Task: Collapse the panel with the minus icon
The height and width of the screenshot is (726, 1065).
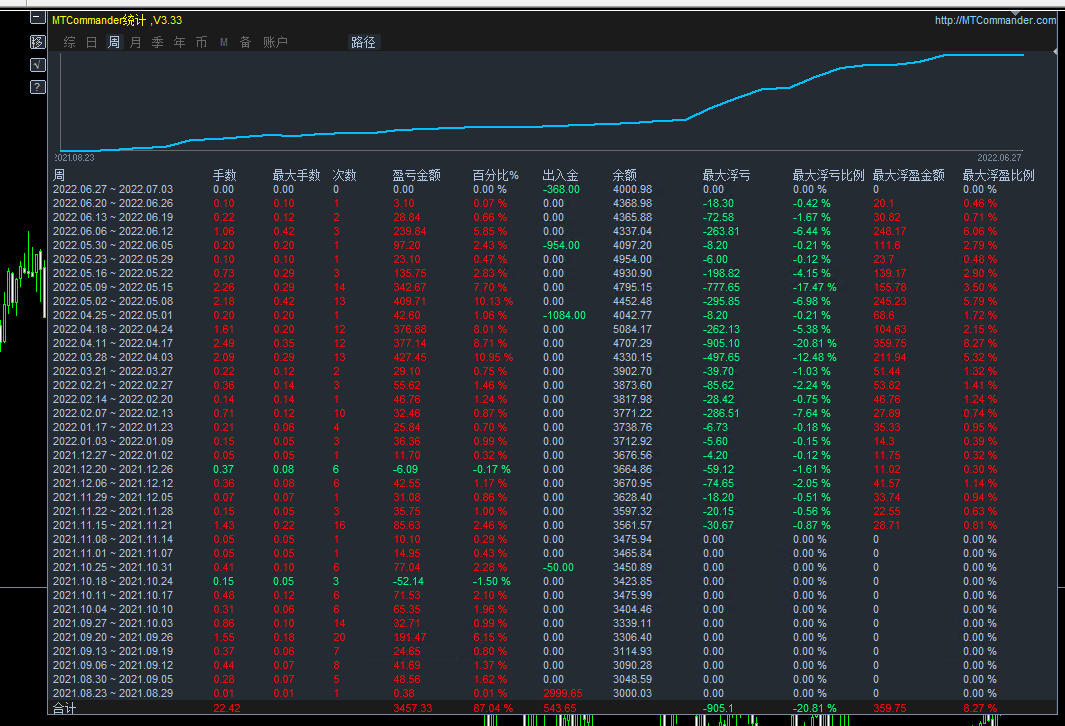Action: pyautogui.click(x=38, y=18)
